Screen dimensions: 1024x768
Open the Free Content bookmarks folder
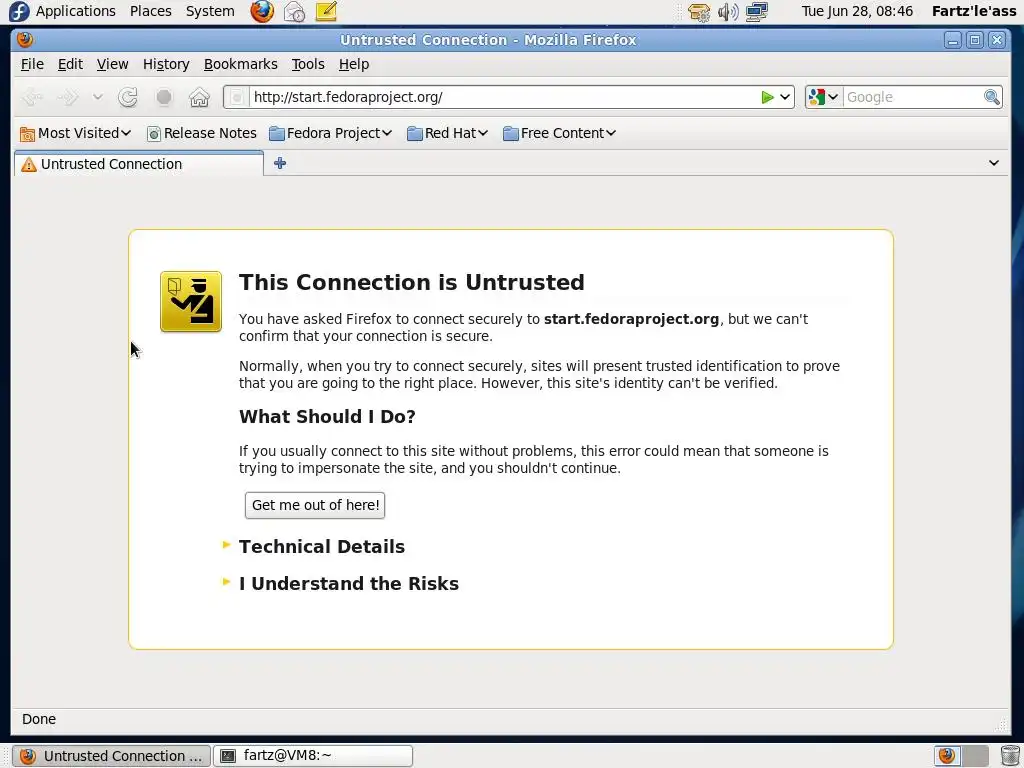[x=560, y=133]
